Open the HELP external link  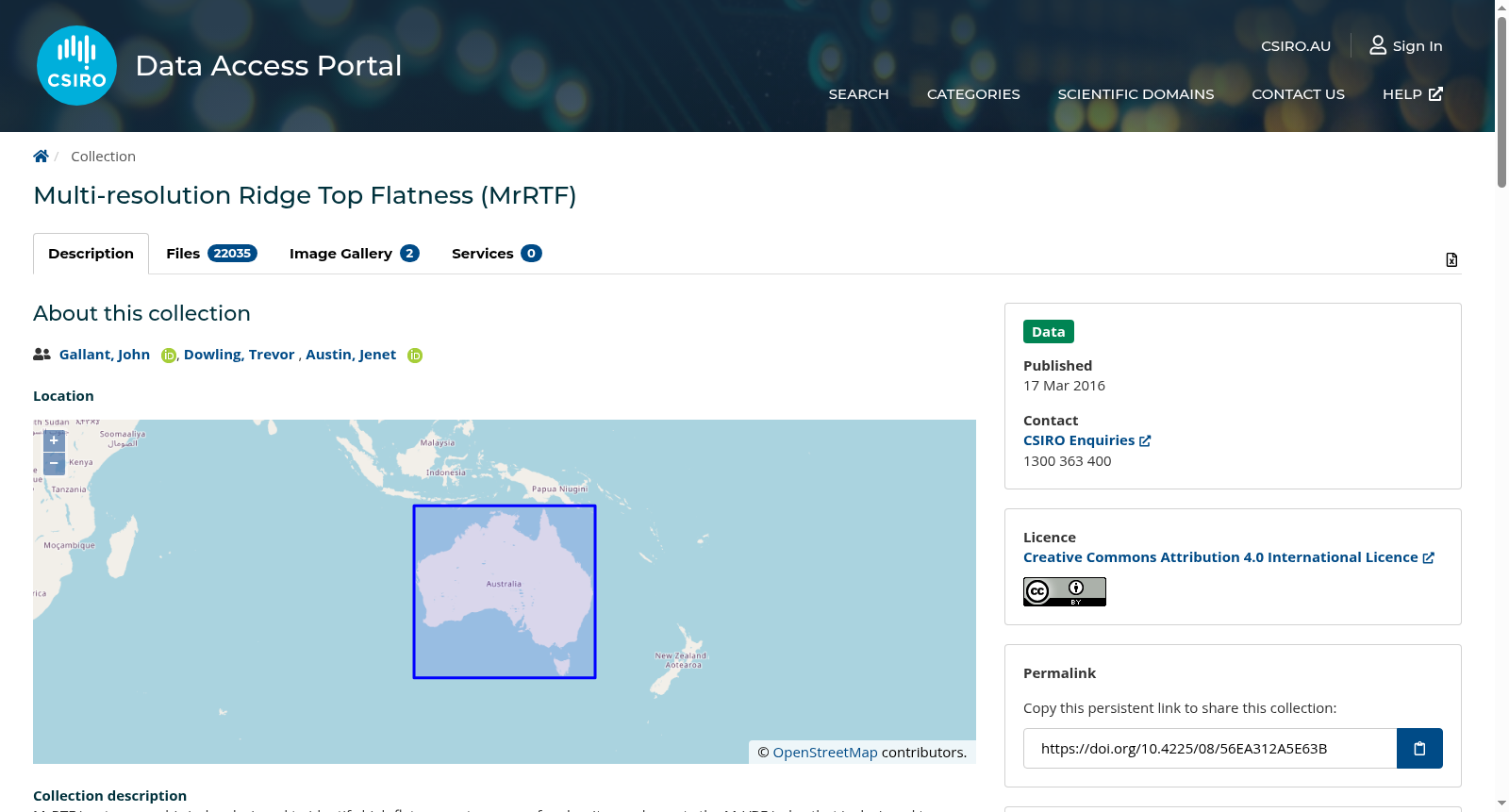tap(1412, 94)
